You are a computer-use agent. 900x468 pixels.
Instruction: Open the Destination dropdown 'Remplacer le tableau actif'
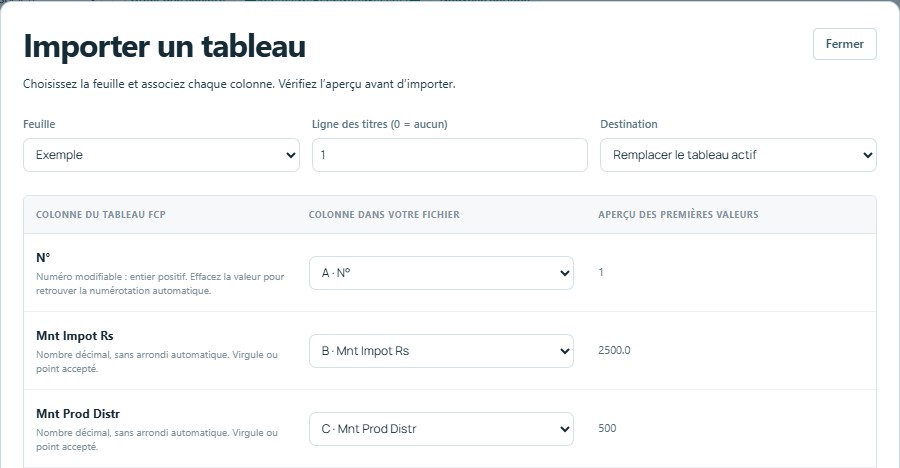(x=738, y=155)
